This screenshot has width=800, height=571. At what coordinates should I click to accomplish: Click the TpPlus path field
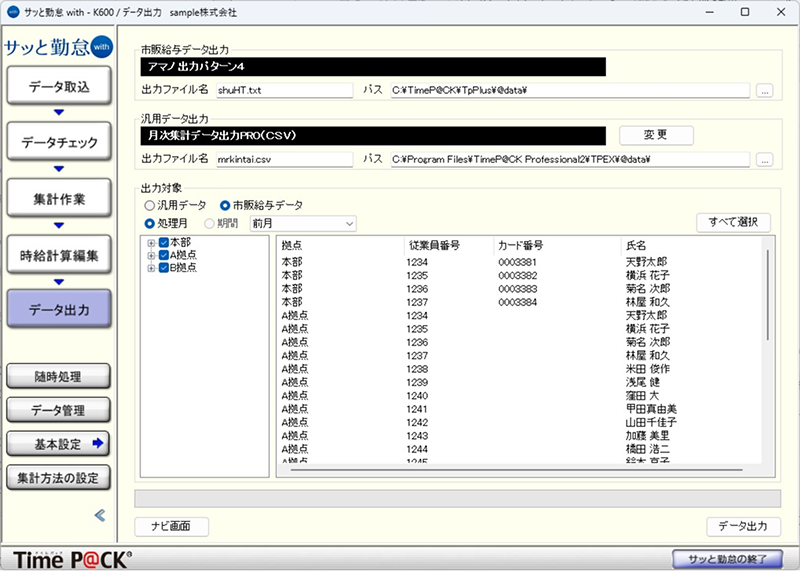tap(570, 90)
